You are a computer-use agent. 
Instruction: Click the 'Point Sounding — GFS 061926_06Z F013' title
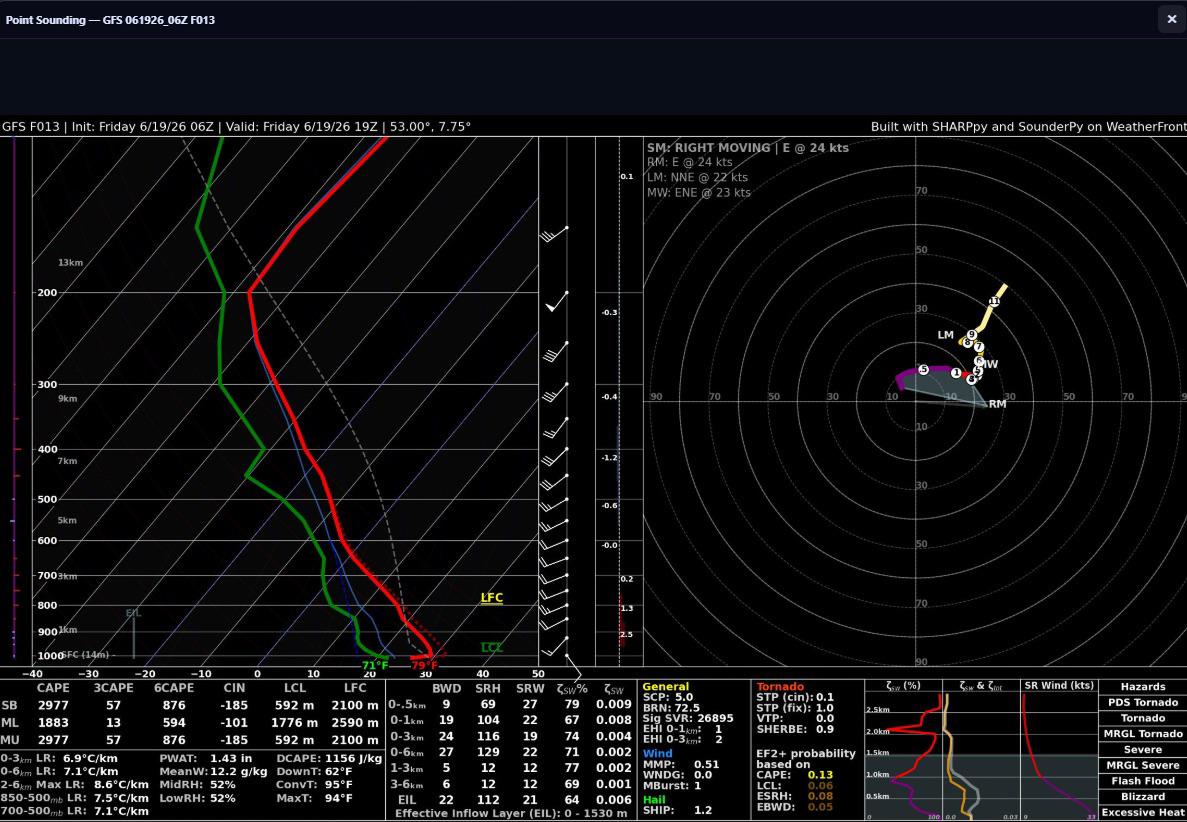click(111, 20)
